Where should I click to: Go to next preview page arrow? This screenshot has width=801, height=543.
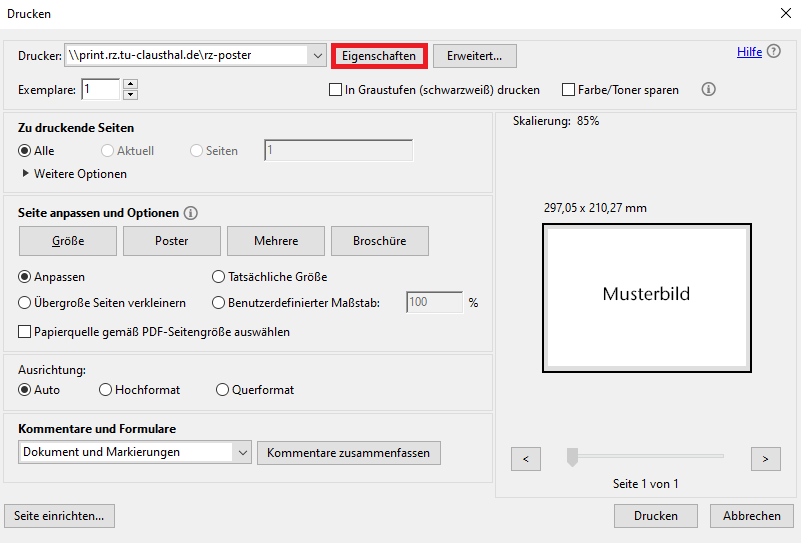765,458
